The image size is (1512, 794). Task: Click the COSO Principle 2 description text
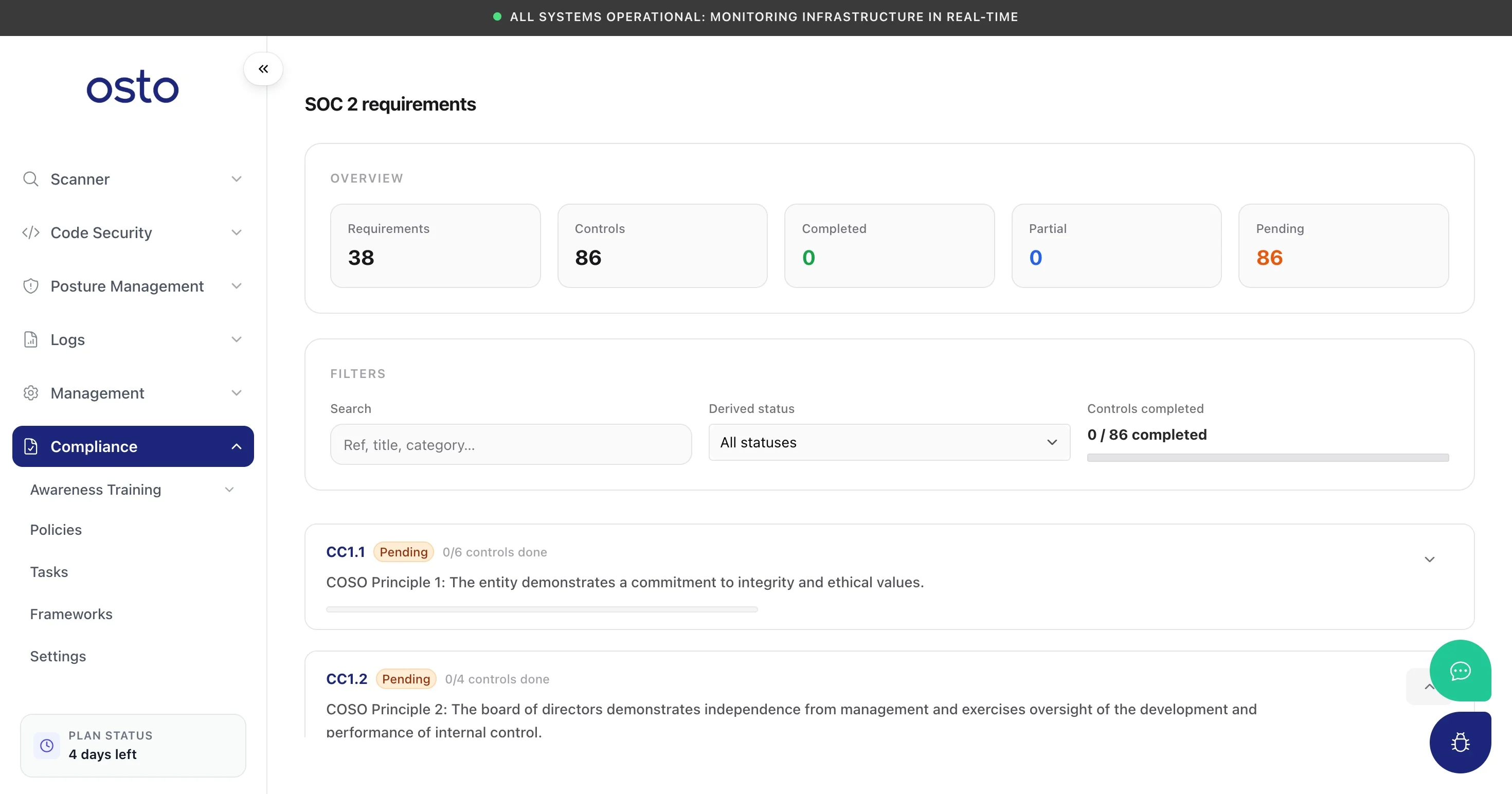point(791,720)
